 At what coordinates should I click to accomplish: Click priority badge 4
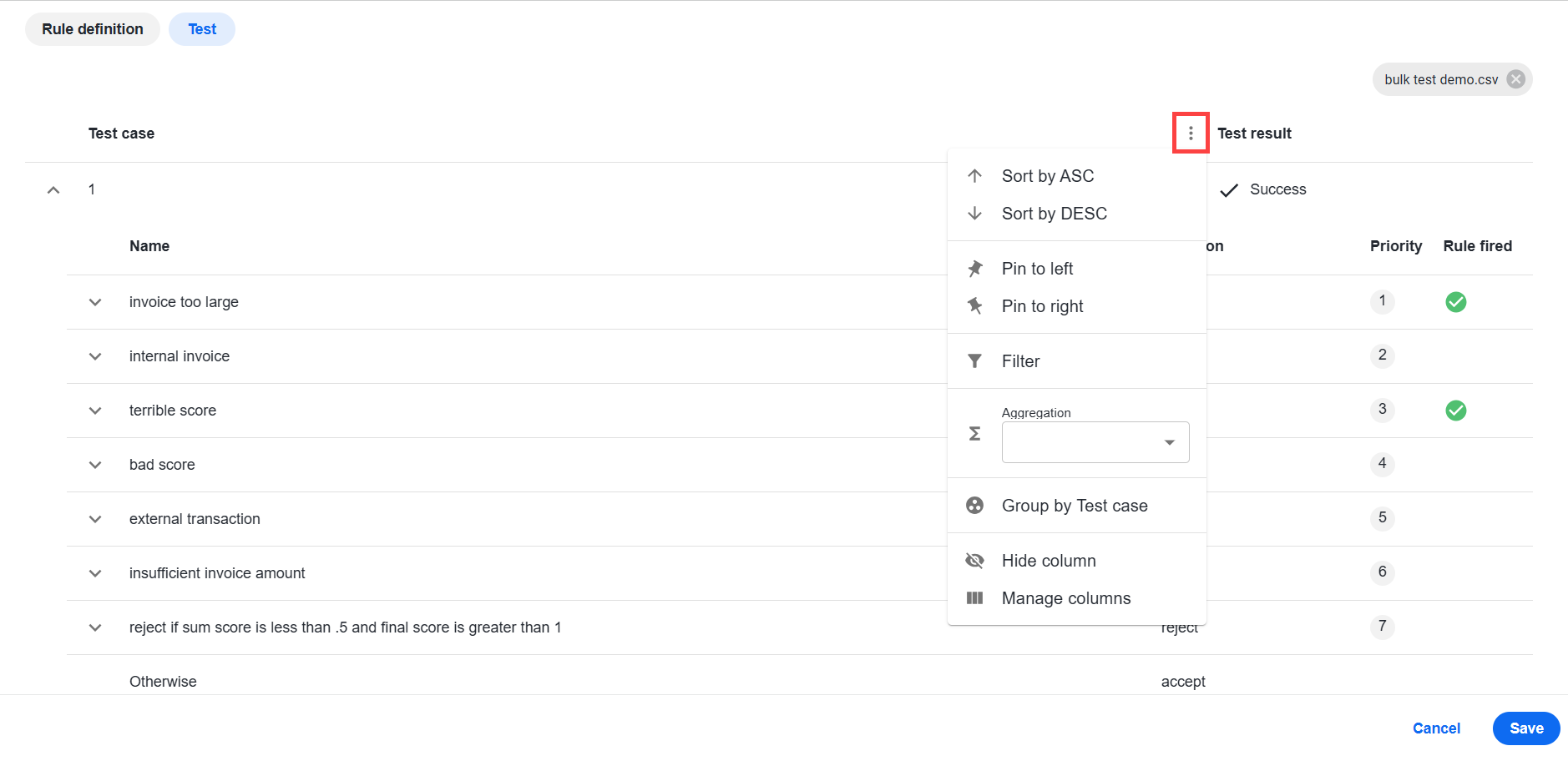coord(1383,464)
